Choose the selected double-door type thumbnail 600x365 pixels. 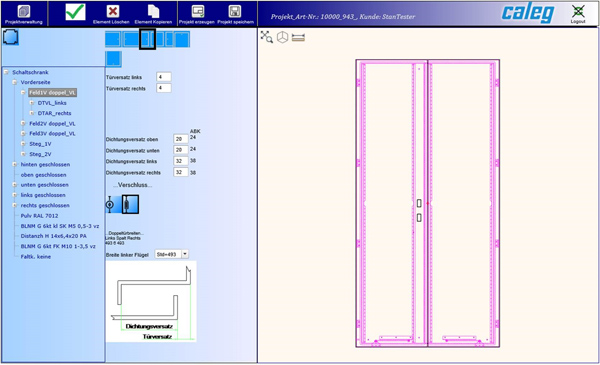pos(147,39)
